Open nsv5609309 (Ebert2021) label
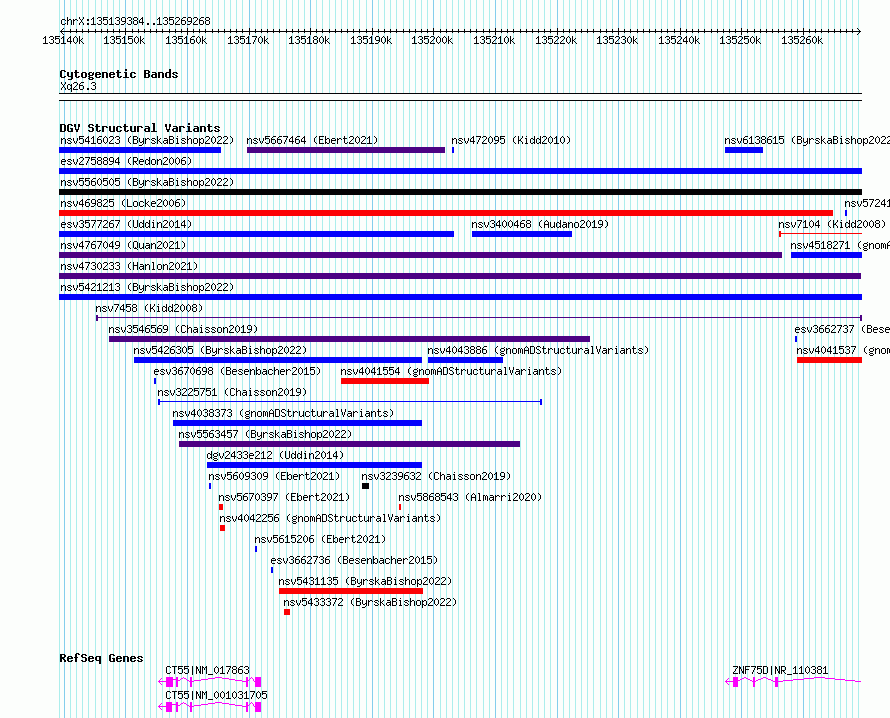The height and width of the screenshot is (718, 890). (x=274, y=476)
